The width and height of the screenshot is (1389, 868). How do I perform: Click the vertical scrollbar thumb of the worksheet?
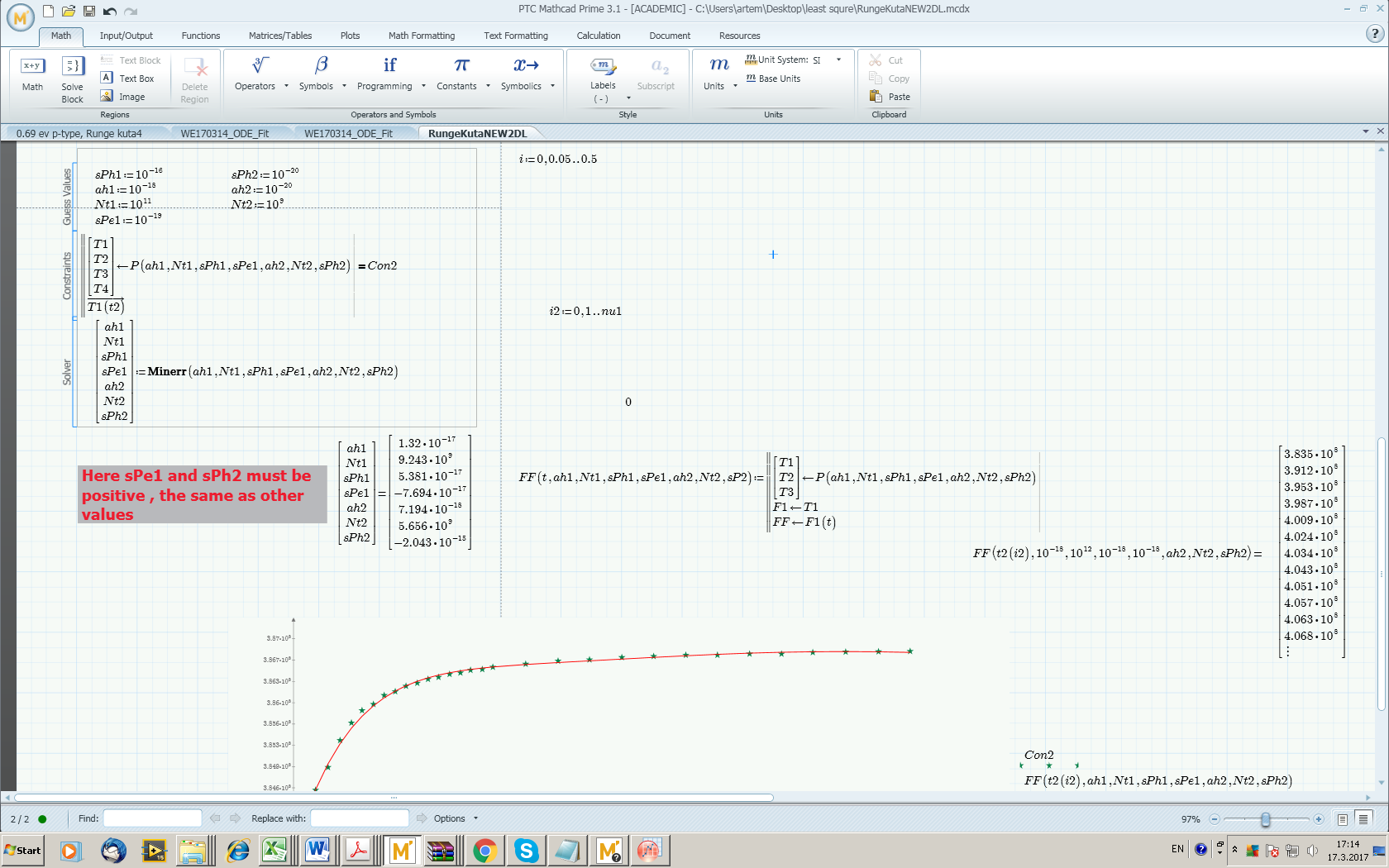click(1381, 575)
